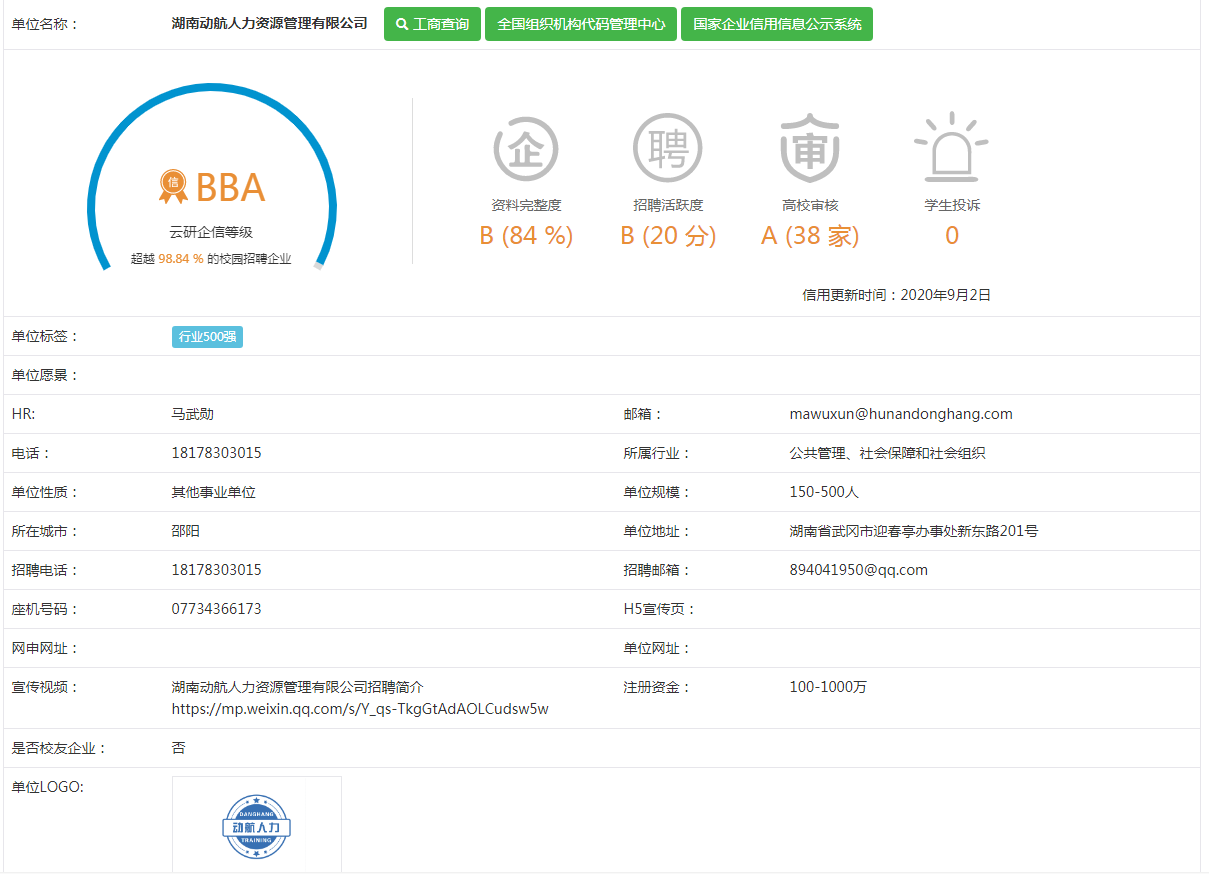The width and height of the screenshot is (1209, 874).
Task: Open the mp.weixin.qq.com promo video link
Action: click(x=360, y=709)
